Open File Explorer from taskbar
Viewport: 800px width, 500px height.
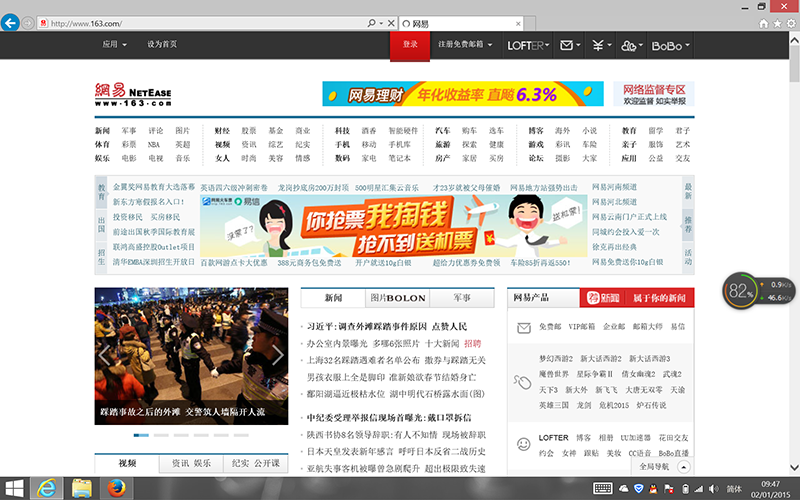tap(81, 489)
